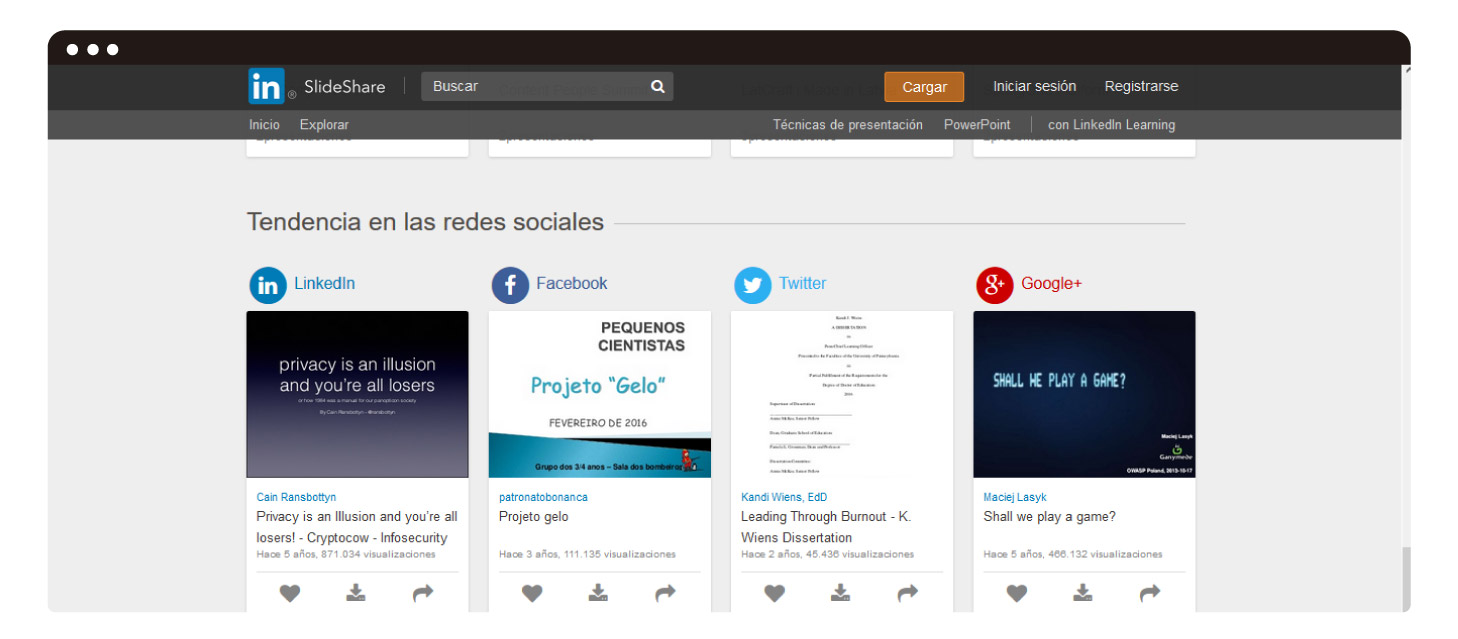
Task: Share the Leading Through Burnout dissertation
Action: pyautogui.click(x=908, y=593)
